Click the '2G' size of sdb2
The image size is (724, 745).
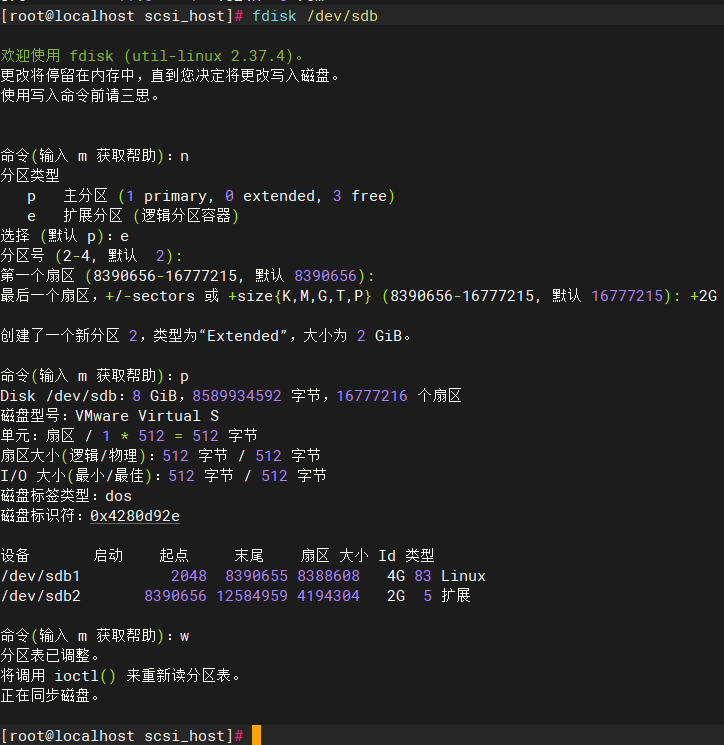click(x=396, y=596)
